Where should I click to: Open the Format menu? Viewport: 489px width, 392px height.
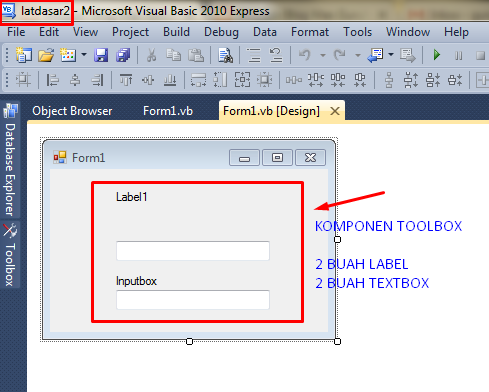click(310, 32)
